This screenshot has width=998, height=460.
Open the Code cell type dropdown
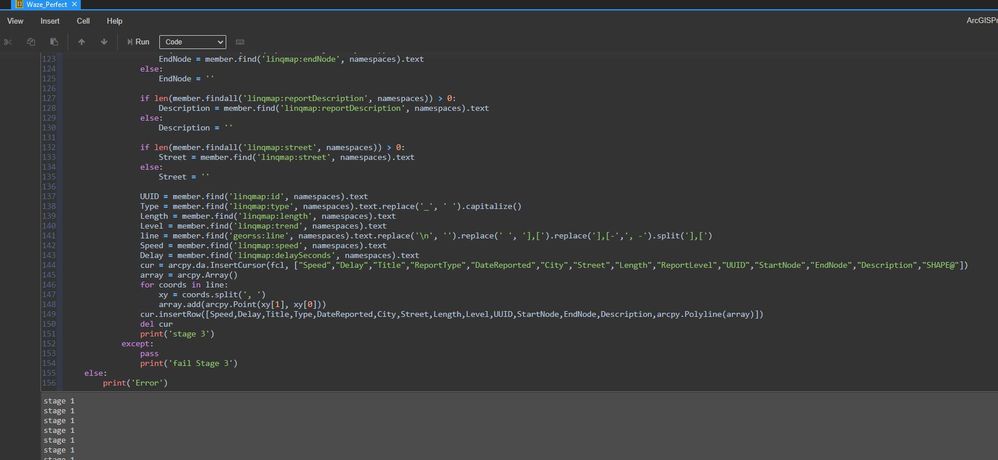click(192, 42)
